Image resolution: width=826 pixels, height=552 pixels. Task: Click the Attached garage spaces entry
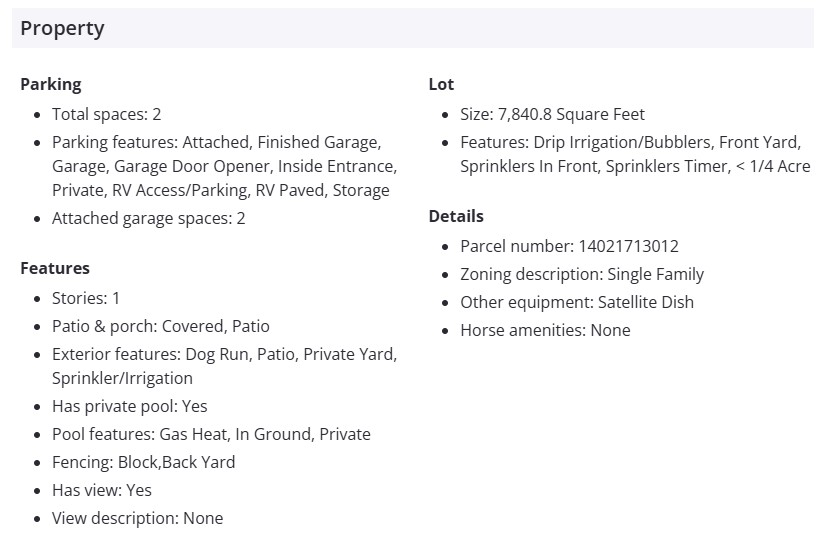(148, 218)
